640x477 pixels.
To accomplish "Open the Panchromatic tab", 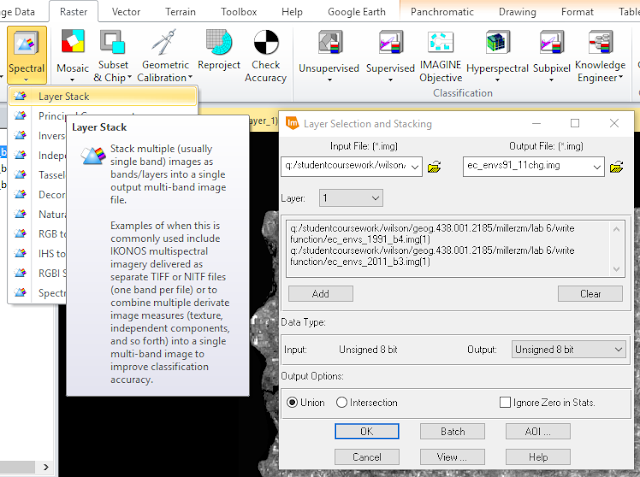I will pyautogui.click(x=442, y=12).
